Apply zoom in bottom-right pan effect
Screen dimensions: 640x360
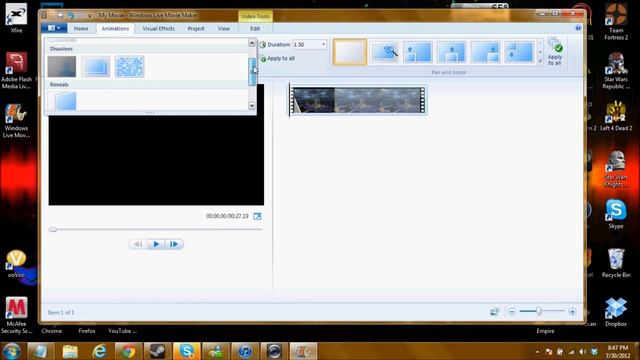pyautogui.click(x=485, y=52)
